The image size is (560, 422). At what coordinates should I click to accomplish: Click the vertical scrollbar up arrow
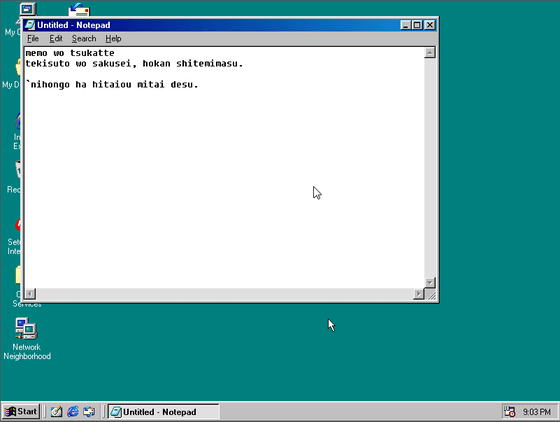[x=430, y=52]
